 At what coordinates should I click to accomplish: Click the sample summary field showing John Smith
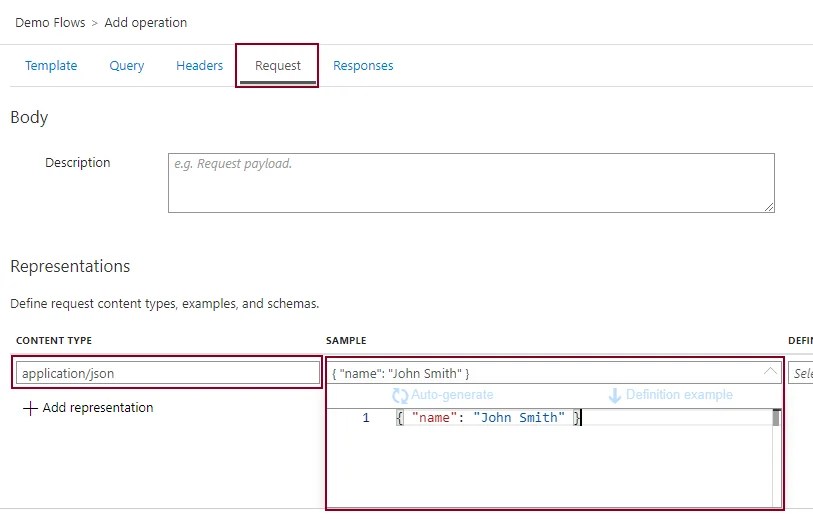click(x=554, y=373)
